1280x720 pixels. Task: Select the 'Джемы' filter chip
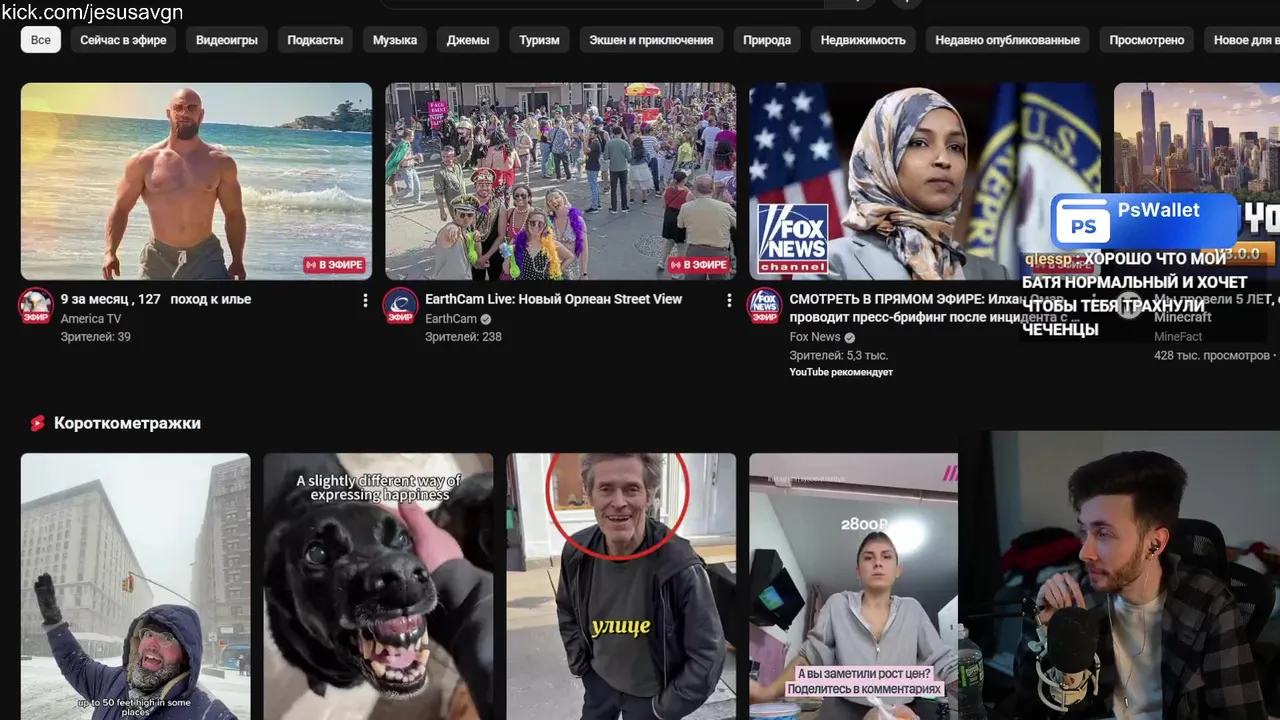[468, 40]
